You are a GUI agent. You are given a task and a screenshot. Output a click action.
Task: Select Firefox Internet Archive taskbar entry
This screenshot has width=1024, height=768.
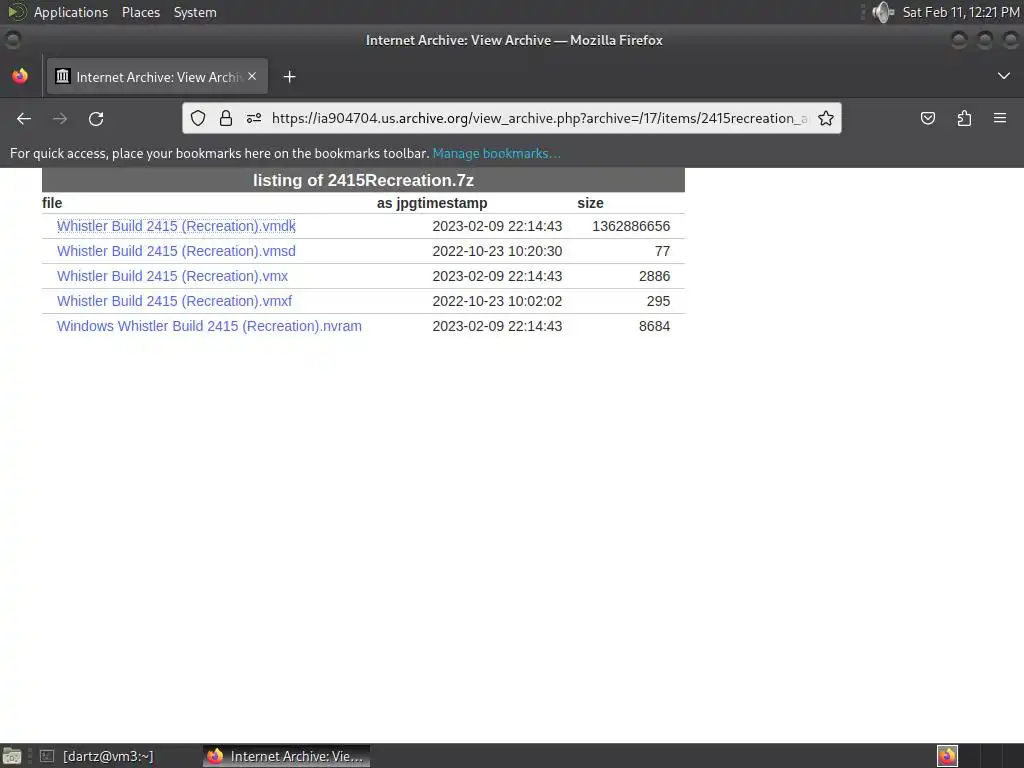[286, 756]
